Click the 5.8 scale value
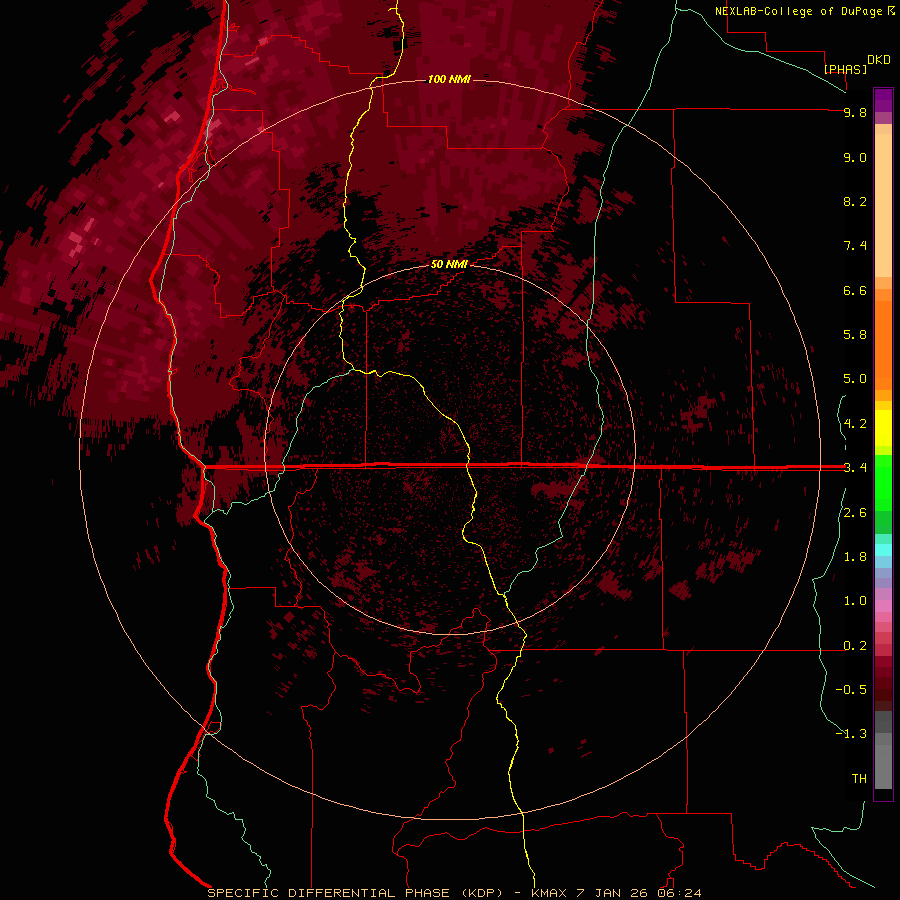Screen dimensions: 900x900 click(855, 334)
